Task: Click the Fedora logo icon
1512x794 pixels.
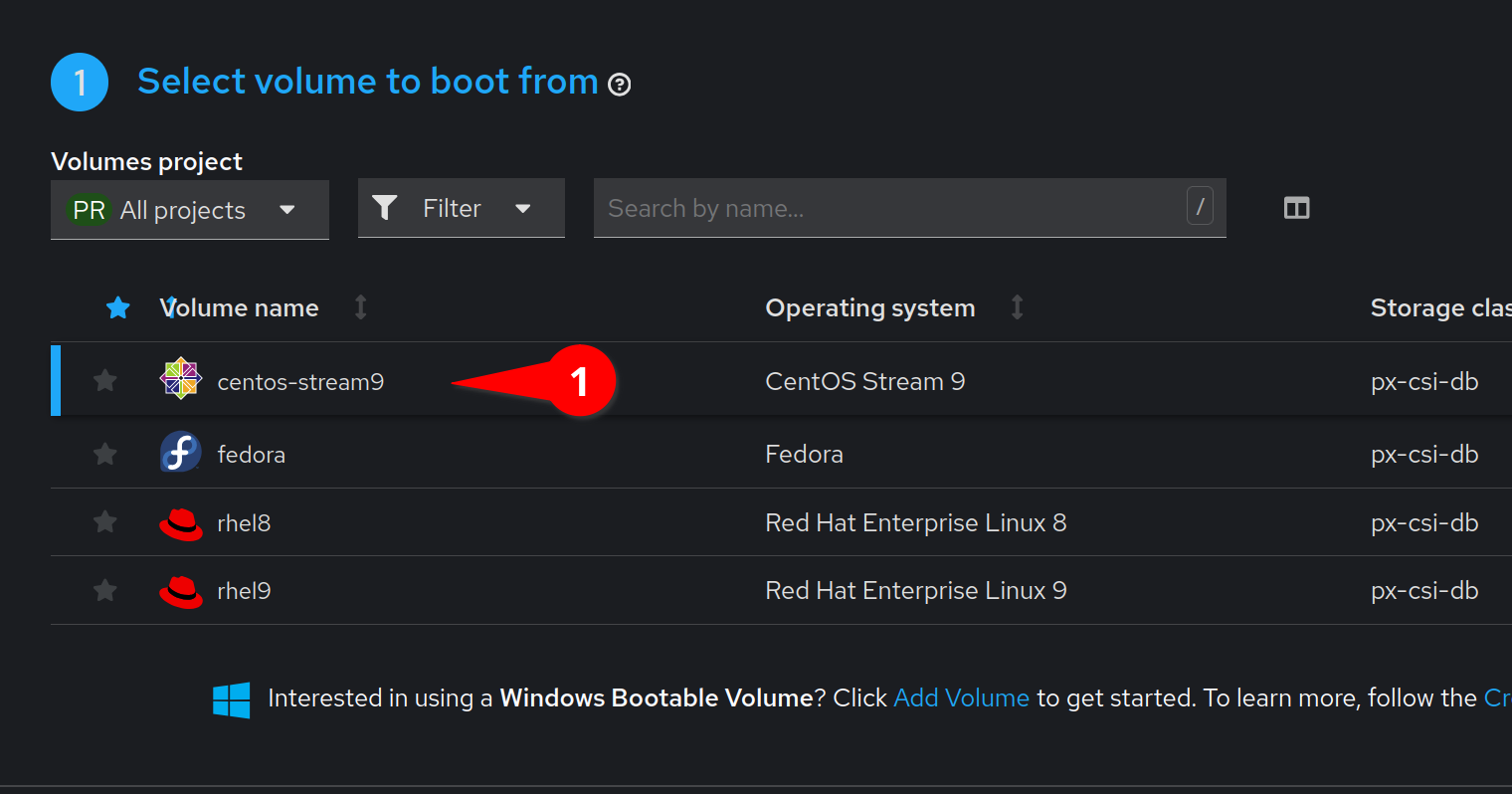Action: click(180, 452)
